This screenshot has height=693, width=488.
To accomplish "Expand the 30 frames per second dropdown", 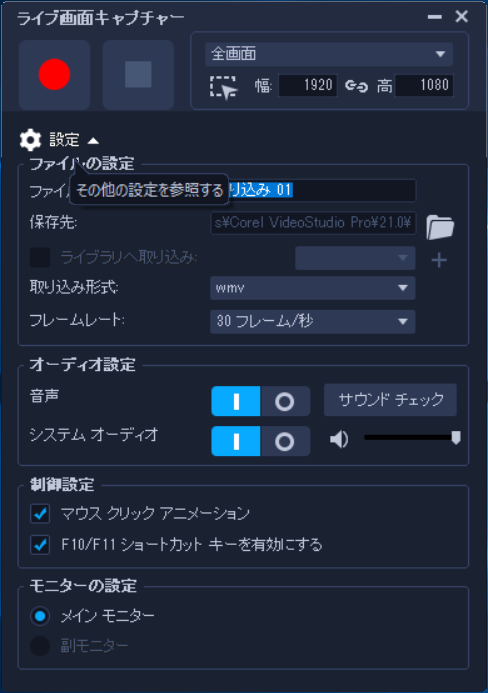I will pos(313,321).
